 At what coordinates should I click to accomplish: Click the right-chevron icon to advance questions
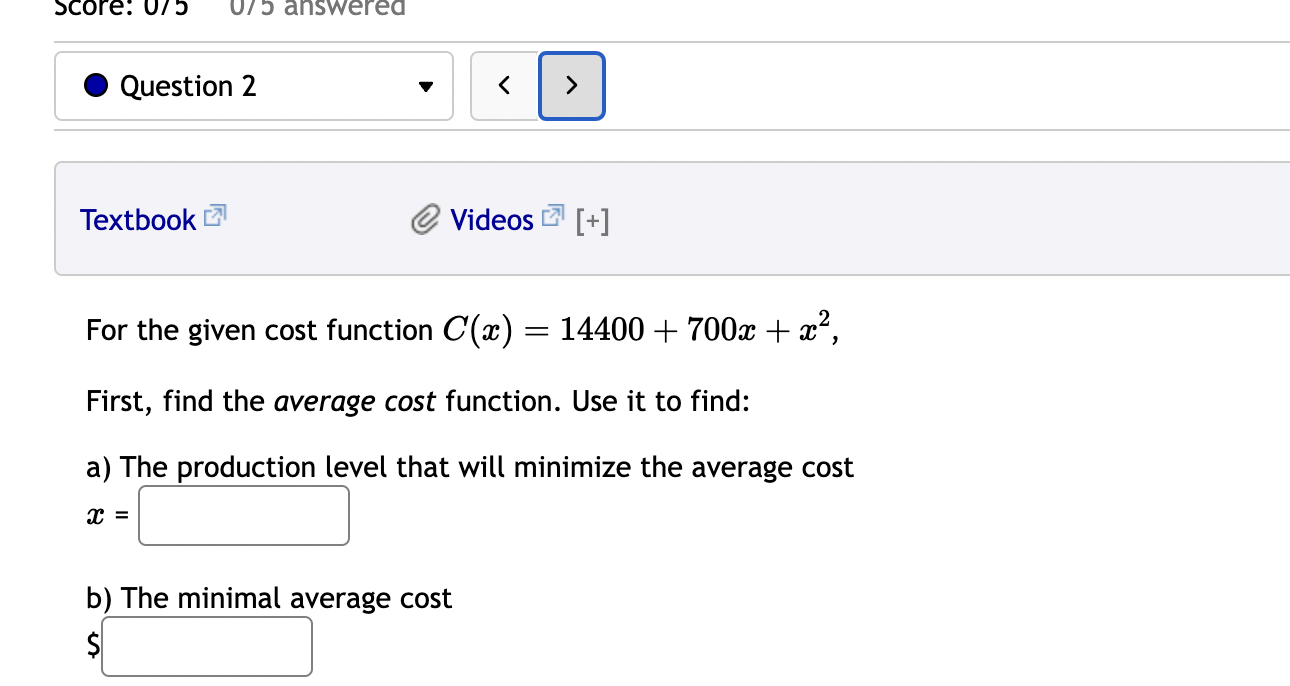tap(571, 86)
